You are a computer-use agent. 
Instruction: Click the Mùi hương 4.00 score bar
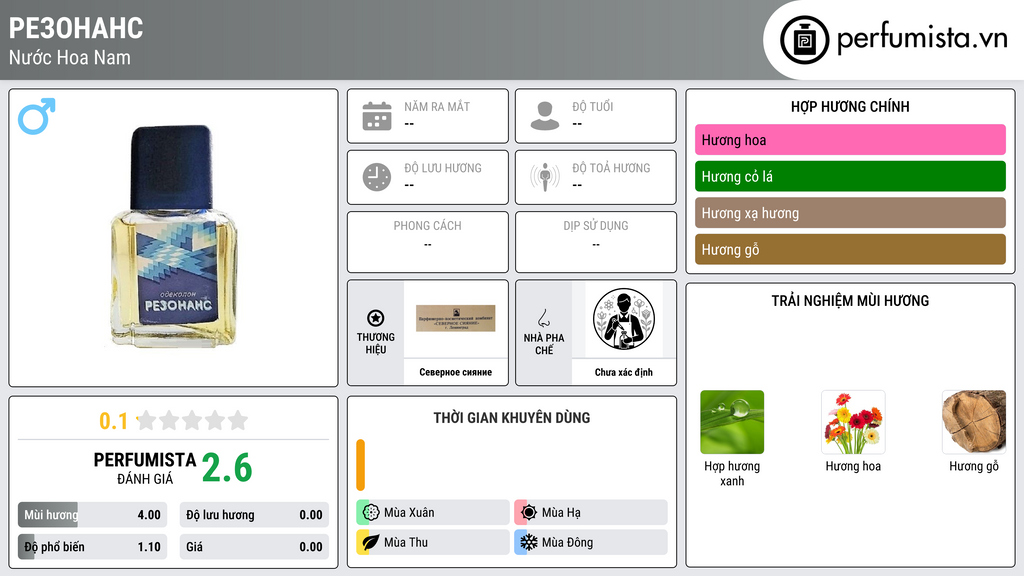93,515
